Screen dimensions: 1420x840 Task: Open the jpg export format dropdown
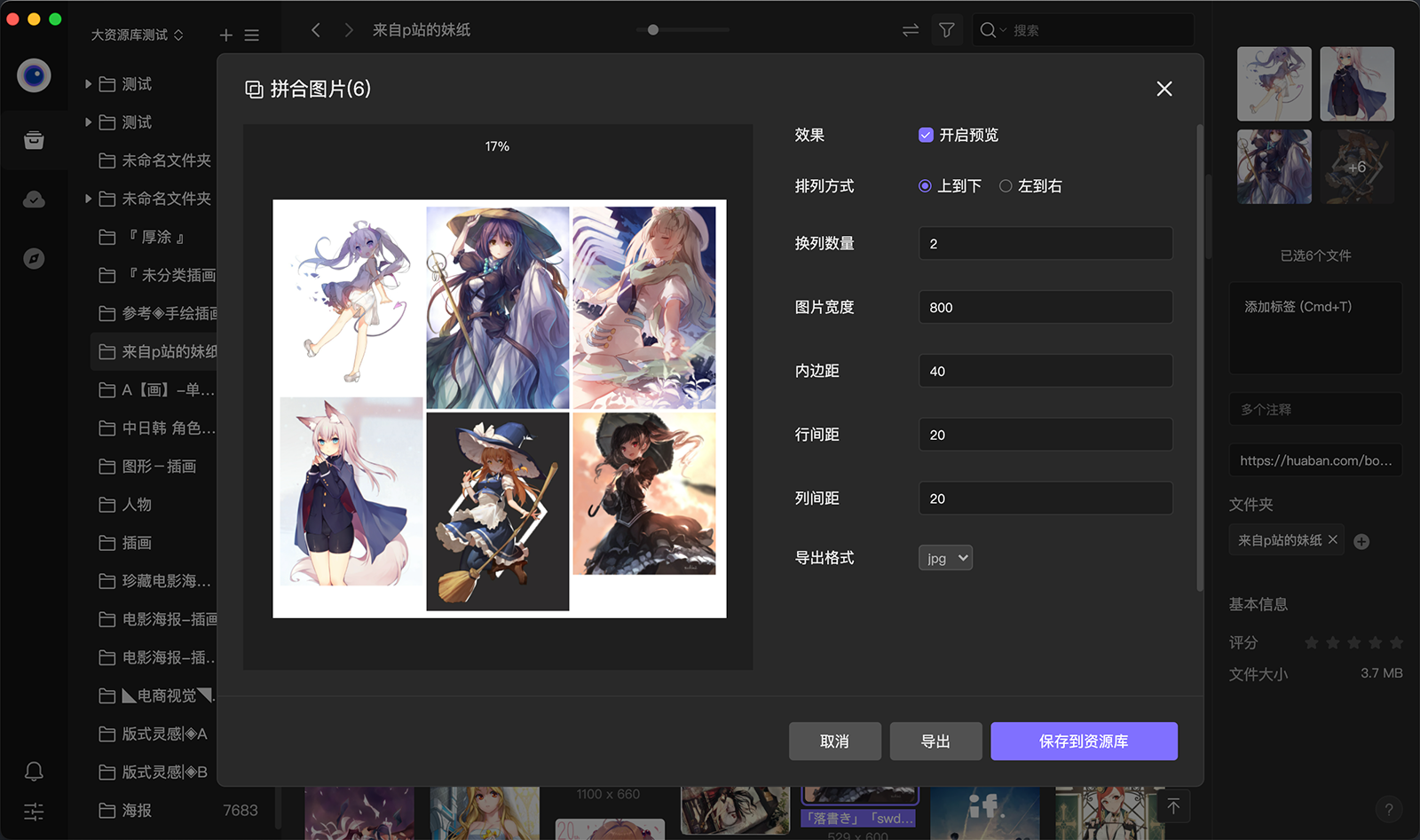945,558
